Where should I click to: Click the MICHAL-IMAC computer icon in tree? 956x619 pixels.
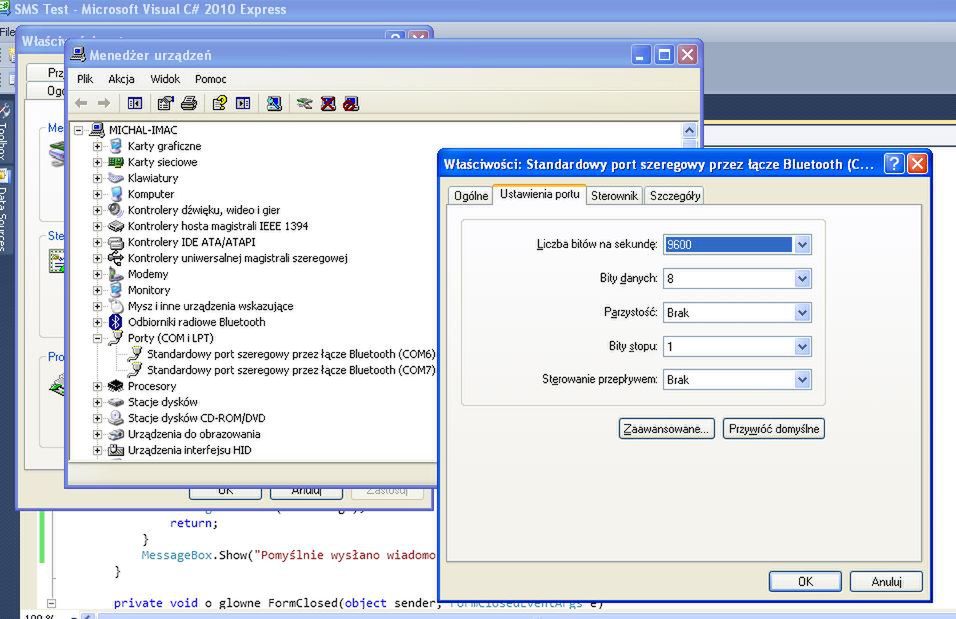click(x=97, y=129)
